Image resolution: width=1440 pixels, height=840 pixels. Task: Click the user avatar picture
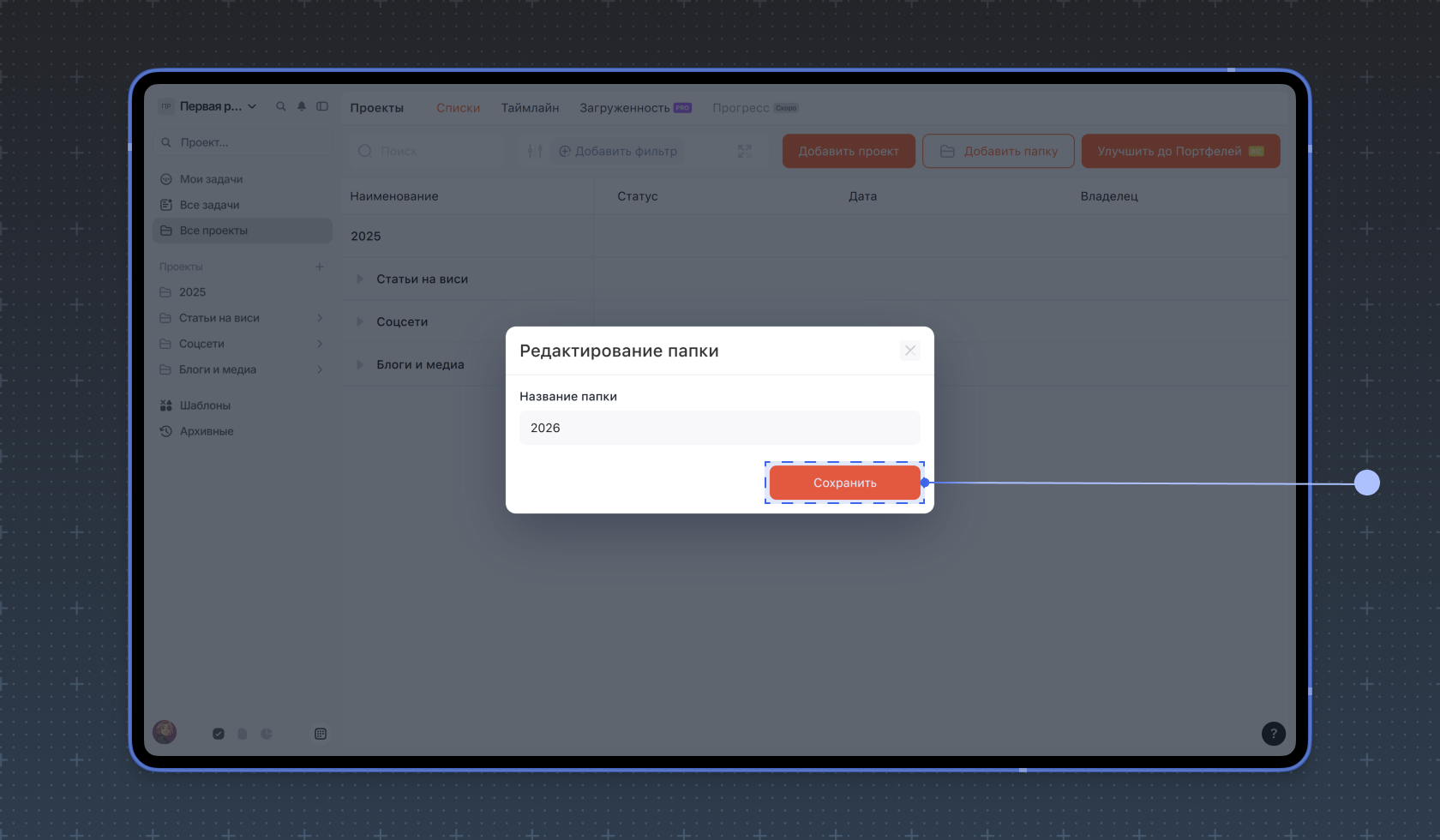pos(165,732)
